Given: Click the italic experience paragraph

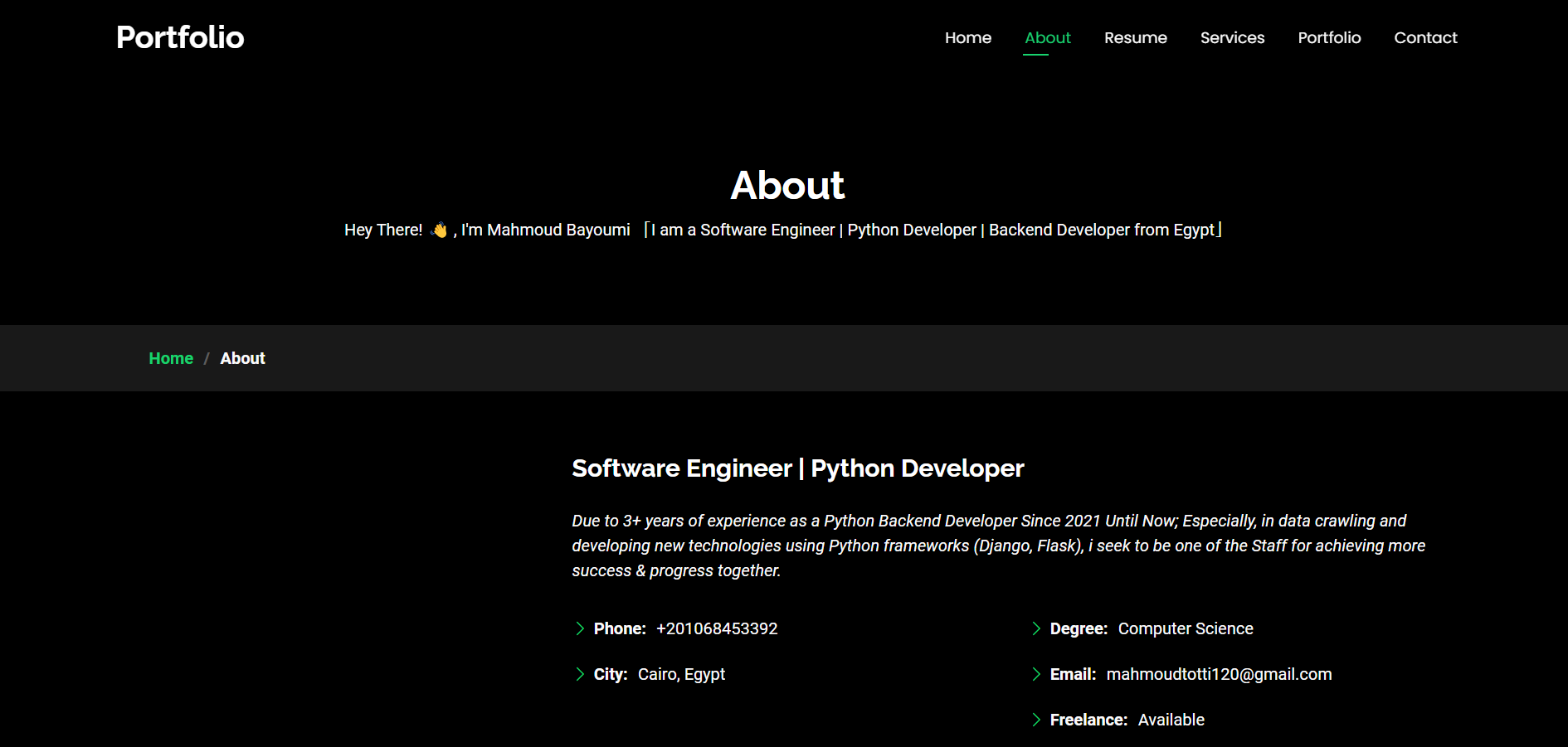Looking at the screenshot, I should tap(999, 546).
